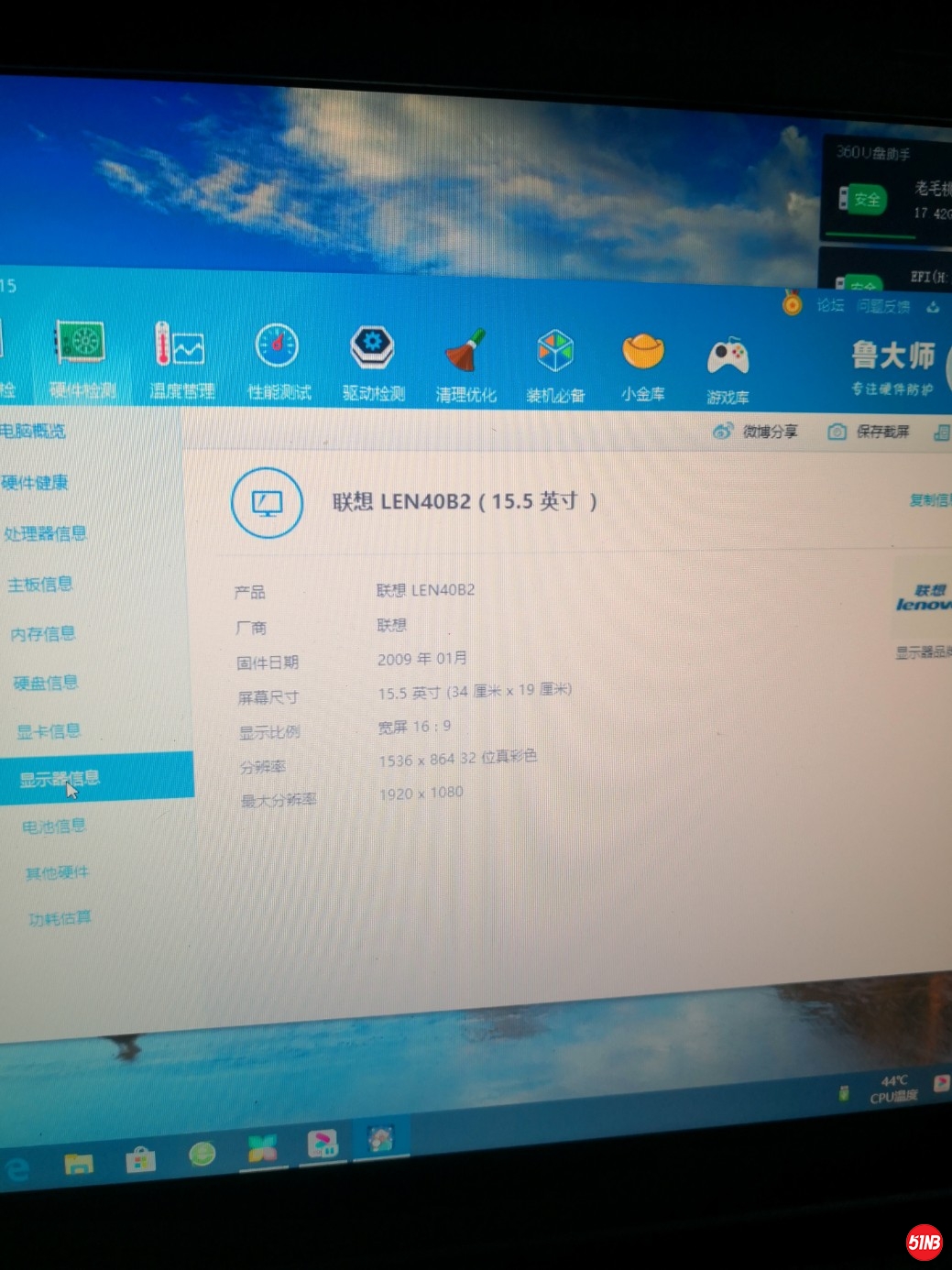This screenshot has width=952, height=1270.
Task: Select 电脑概览 in the sidebar
Action: 33,431
